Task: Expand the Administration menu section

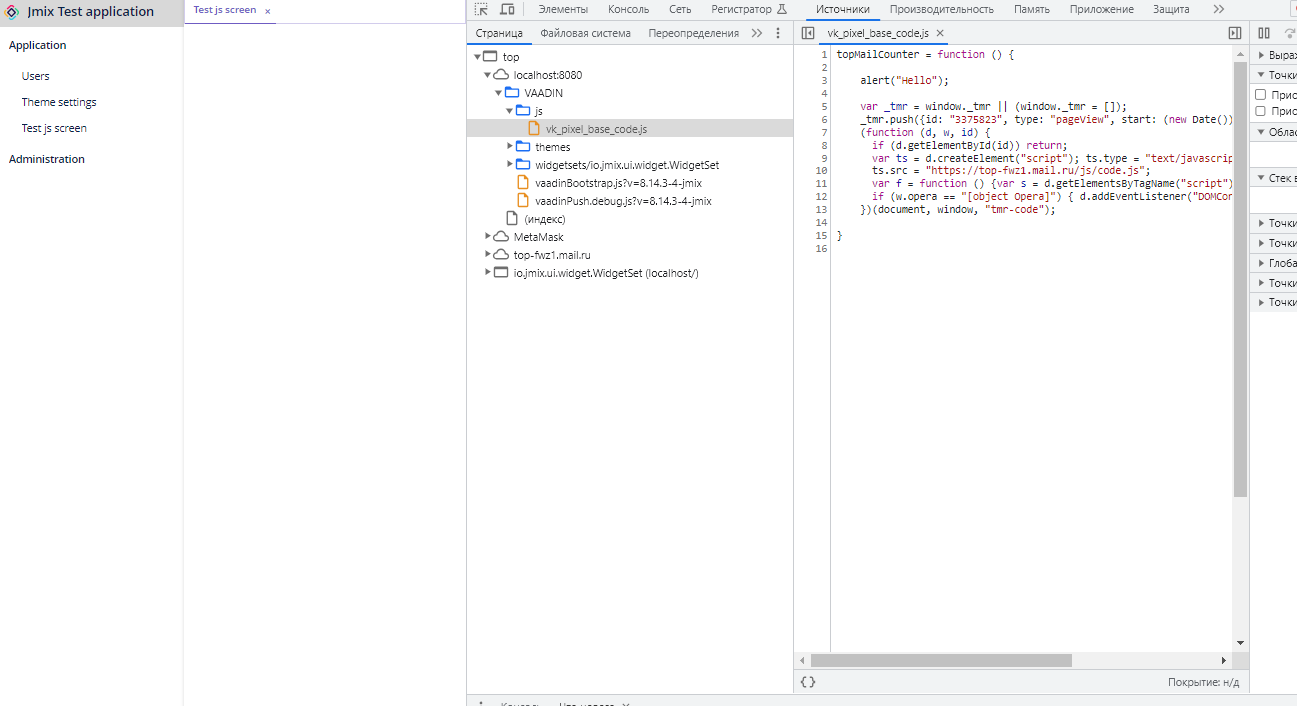Action: [x=47, y=159]
